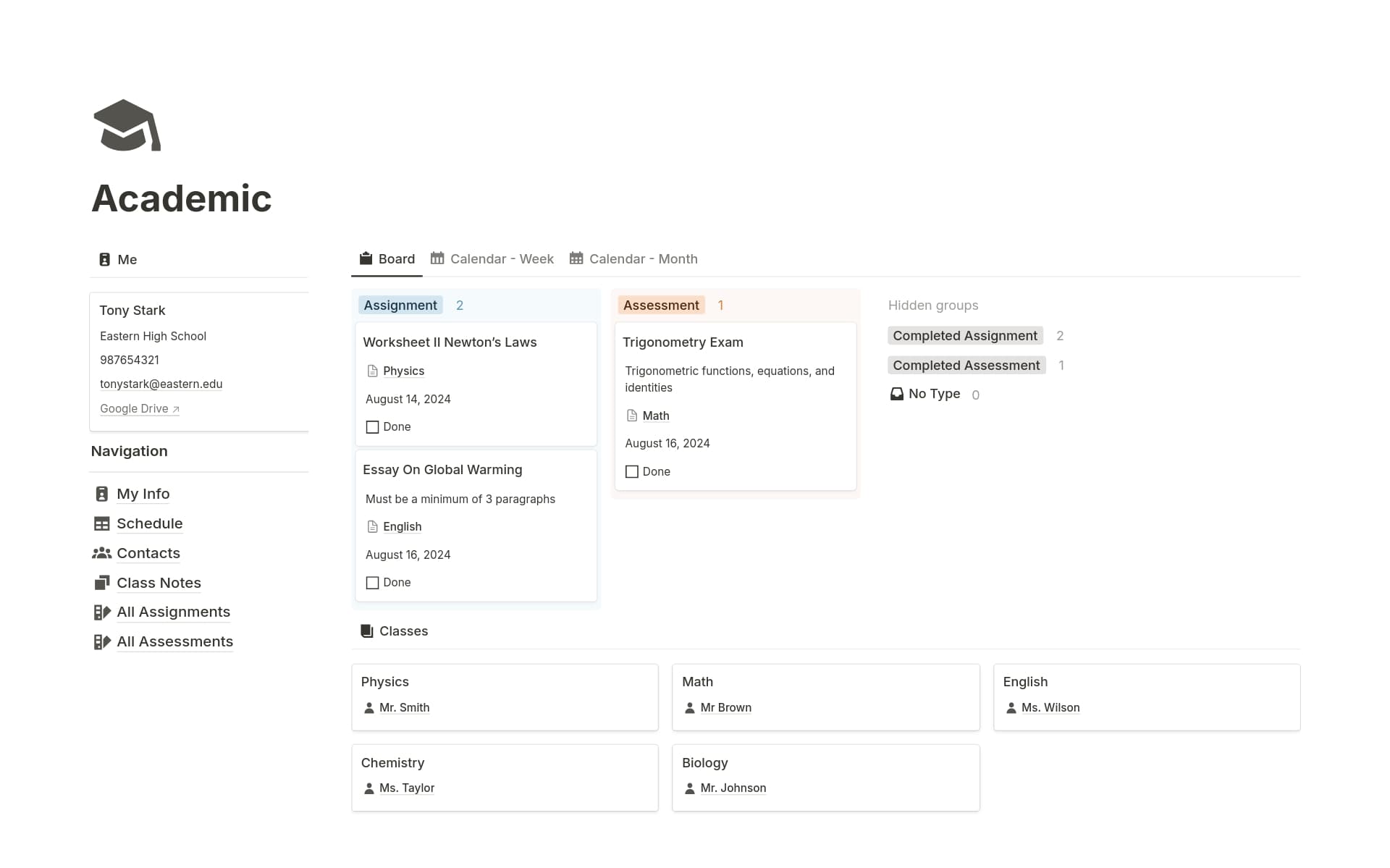Click the Contacts people icon
1390x868 pixels.
point(102,553)
